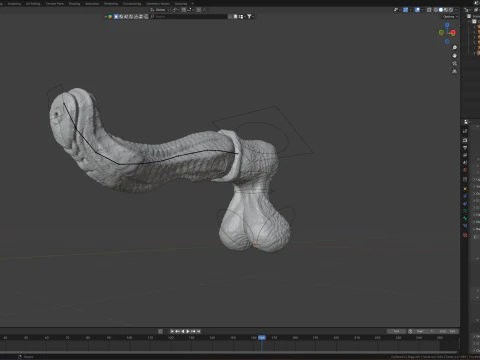Open the Global transform orientation dropdown
Image resolution: width=480 pixels, height=360 pixels.
pos(159,10)
